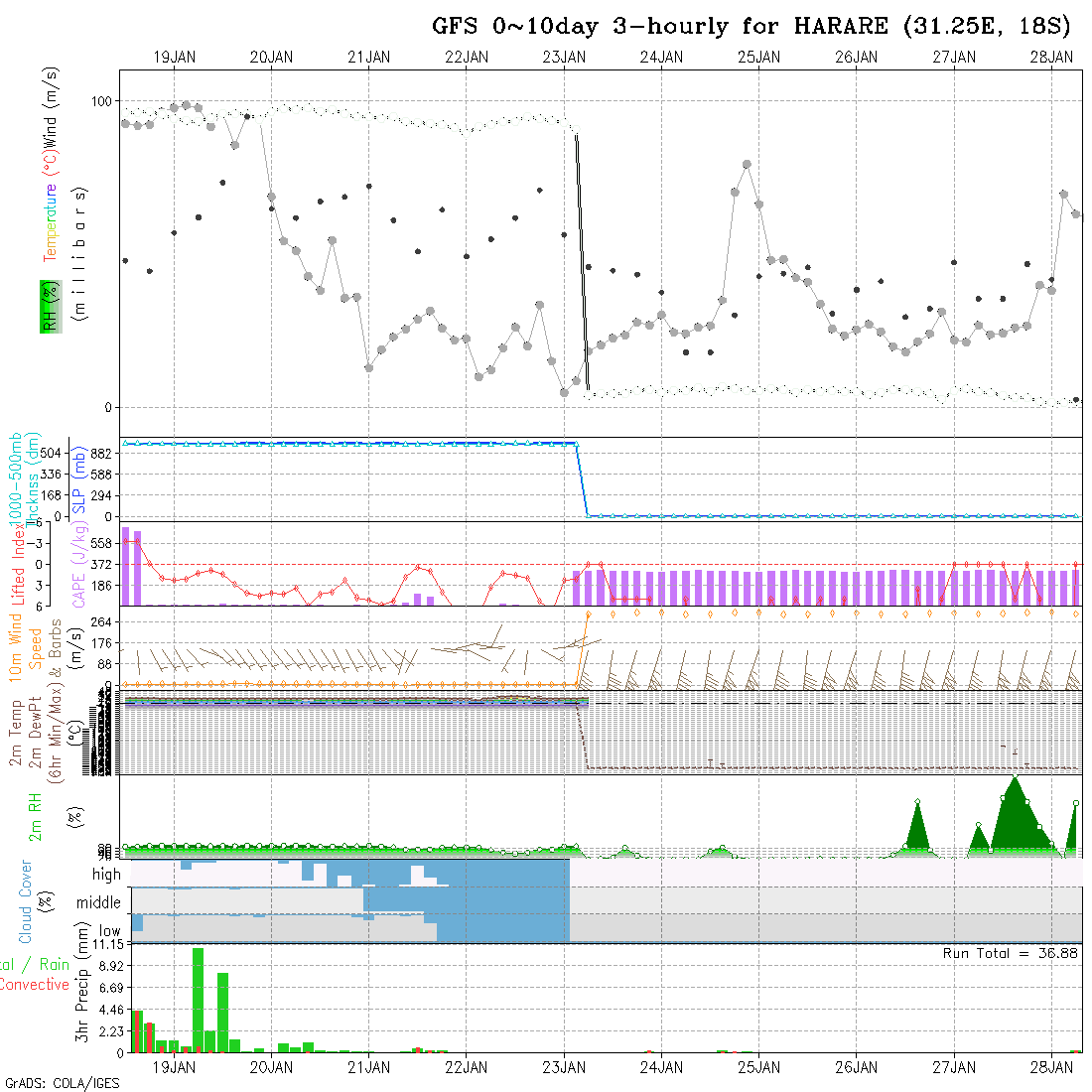
Task: Click the "low" cloud cover level label
Action: coord(109,931)
